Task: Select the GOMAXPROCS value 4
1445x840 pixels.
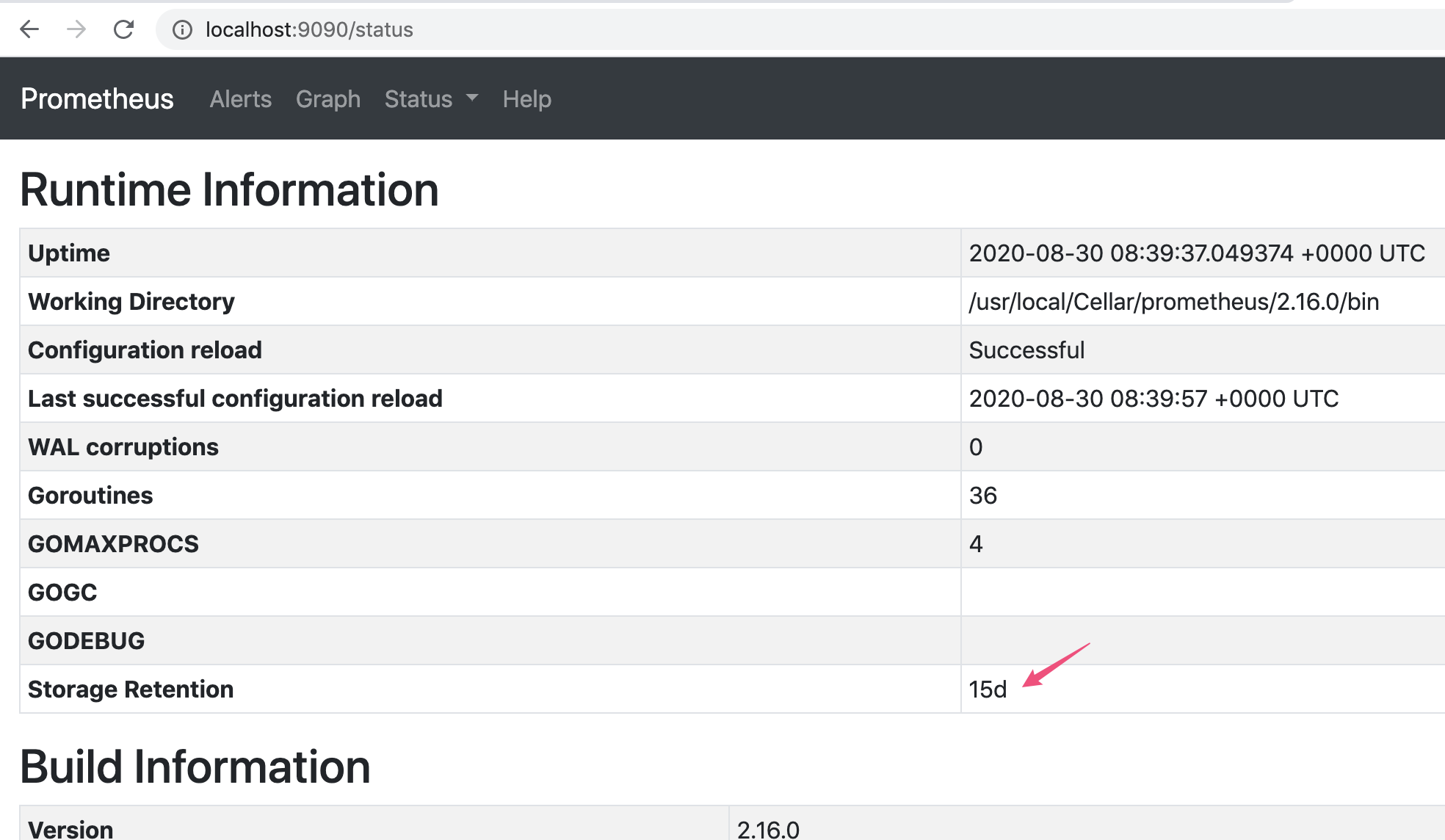Action: [976, 543]
